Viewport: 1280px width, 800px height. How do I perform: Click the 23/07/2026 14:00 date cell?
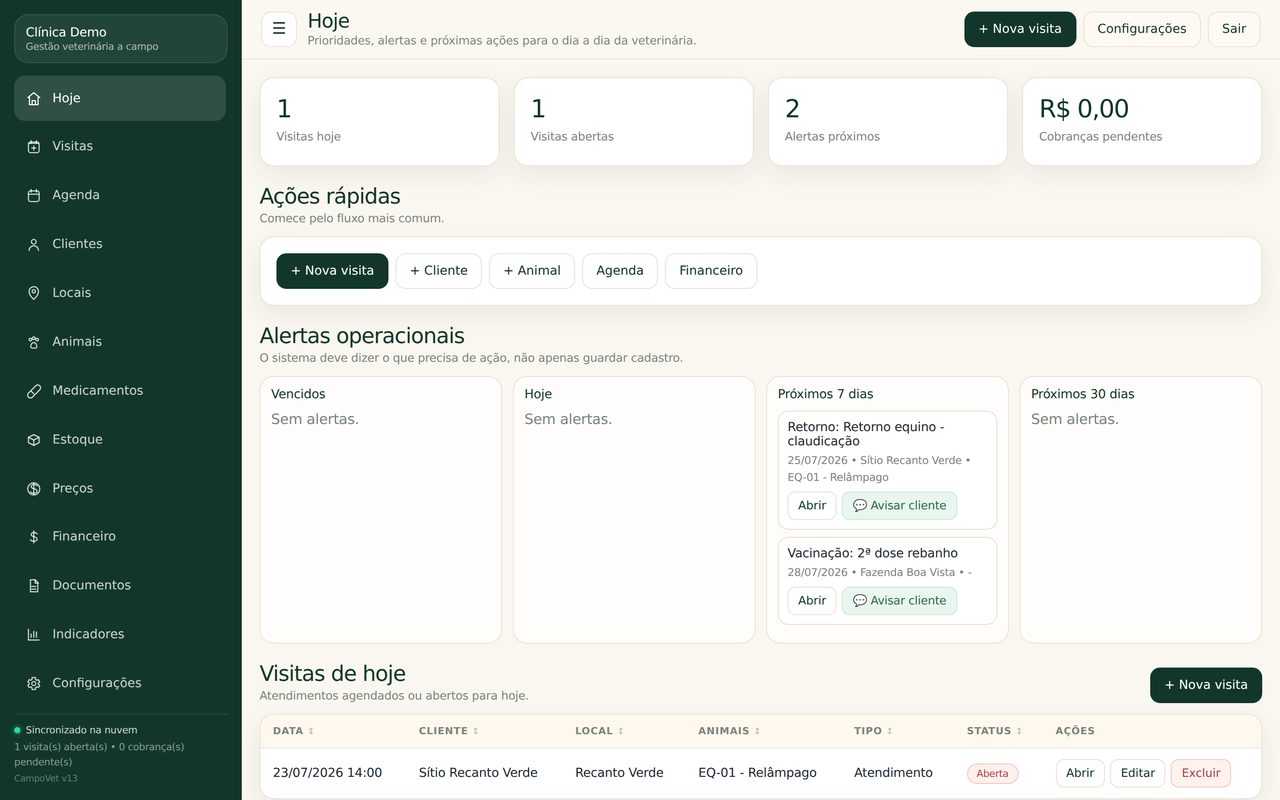[x=327, y=773]
